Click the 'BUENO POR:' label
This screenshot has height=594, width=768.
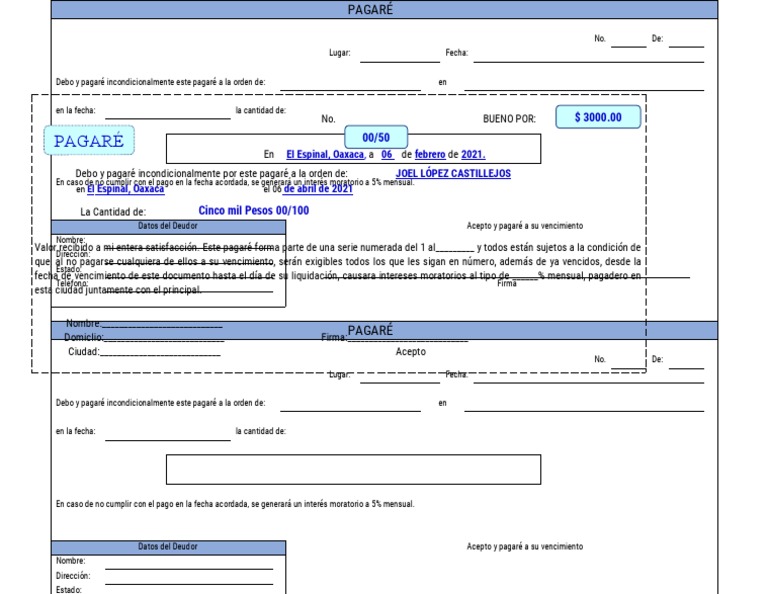click(509, 119)
